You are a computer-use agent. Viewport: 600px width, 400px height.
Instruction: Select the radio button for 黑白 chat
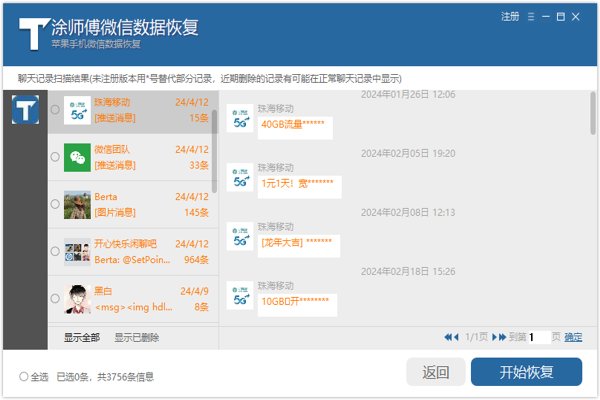(55, 299)
